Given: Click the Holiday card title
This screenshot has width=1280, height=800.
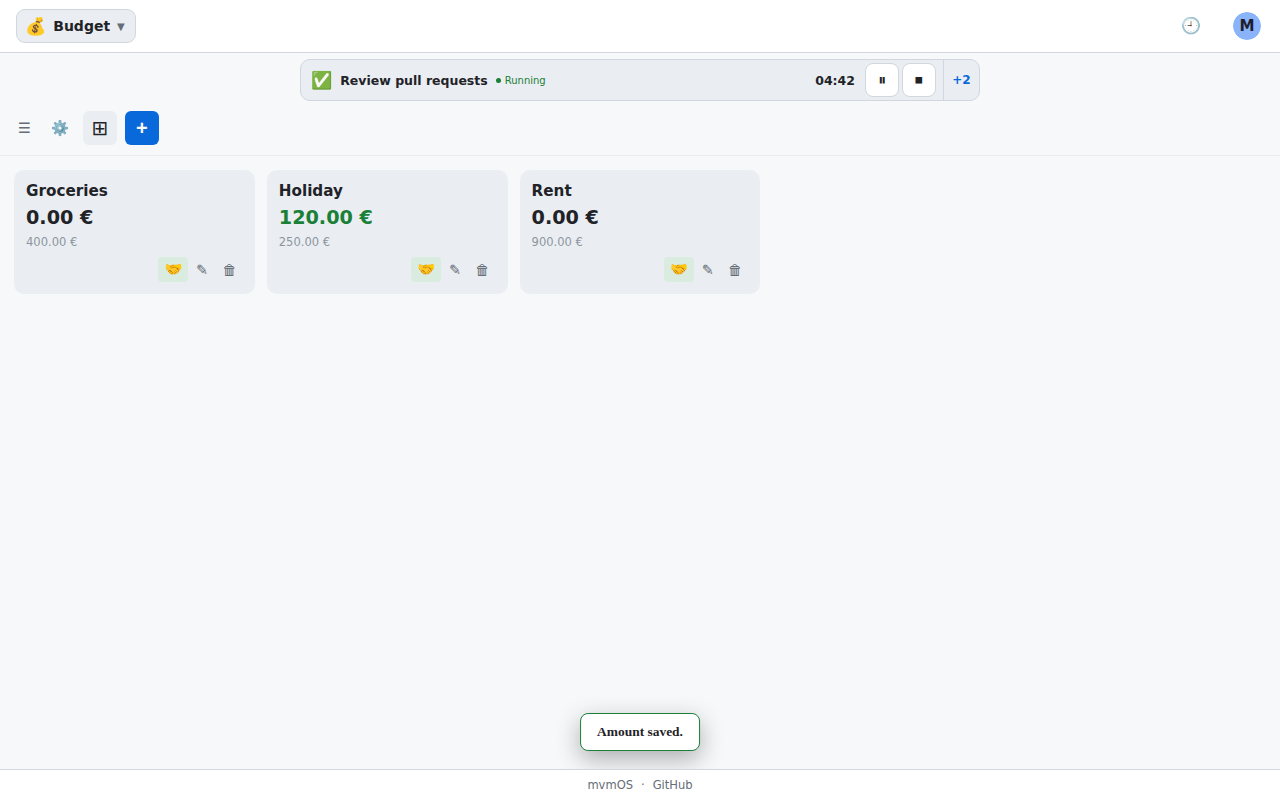Looking at the screenshot, I should click(311, 190).
